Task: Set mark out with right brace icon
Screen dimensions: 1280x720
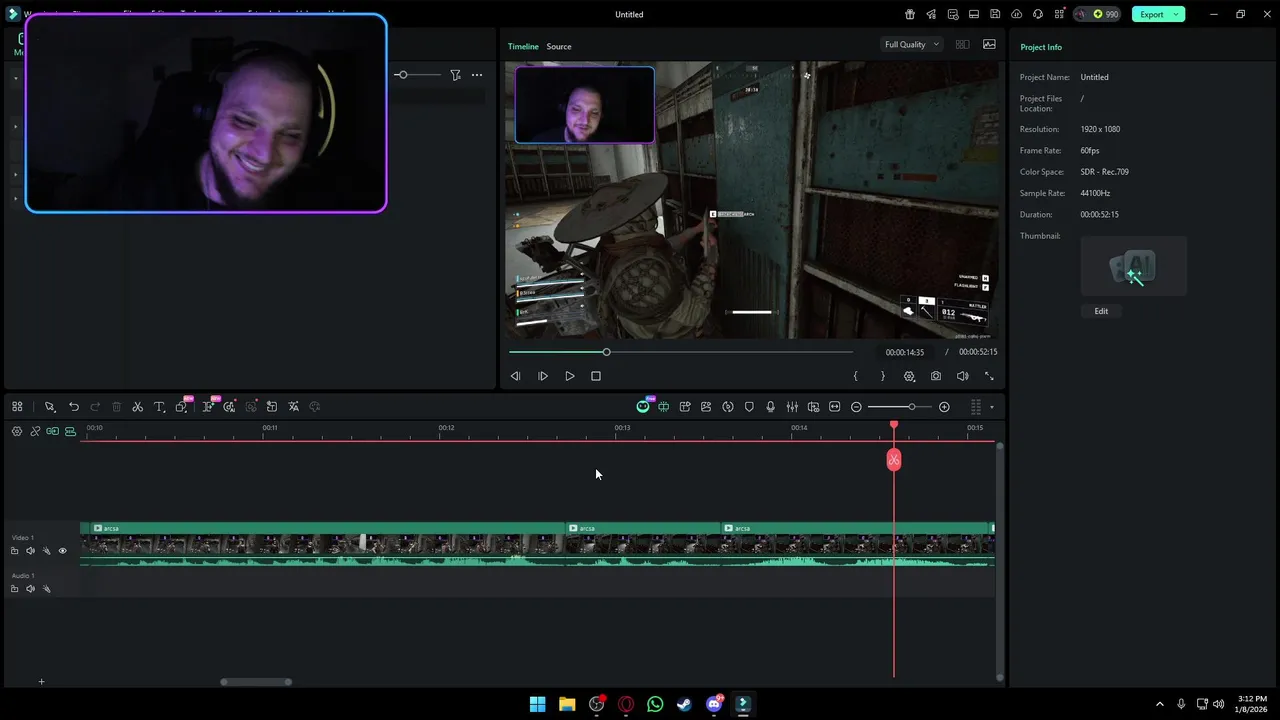Action: click(882, 376)
